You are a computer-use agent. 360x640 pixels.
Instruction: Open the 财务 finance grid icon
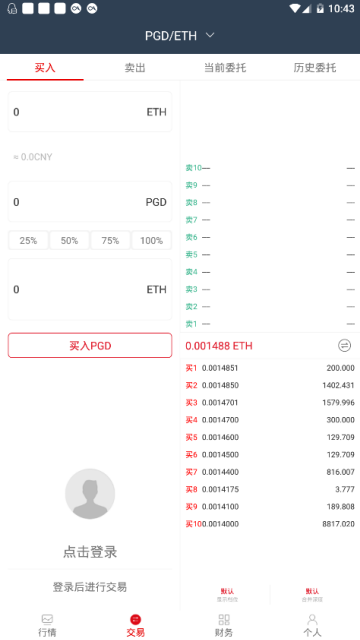(224, 620)
